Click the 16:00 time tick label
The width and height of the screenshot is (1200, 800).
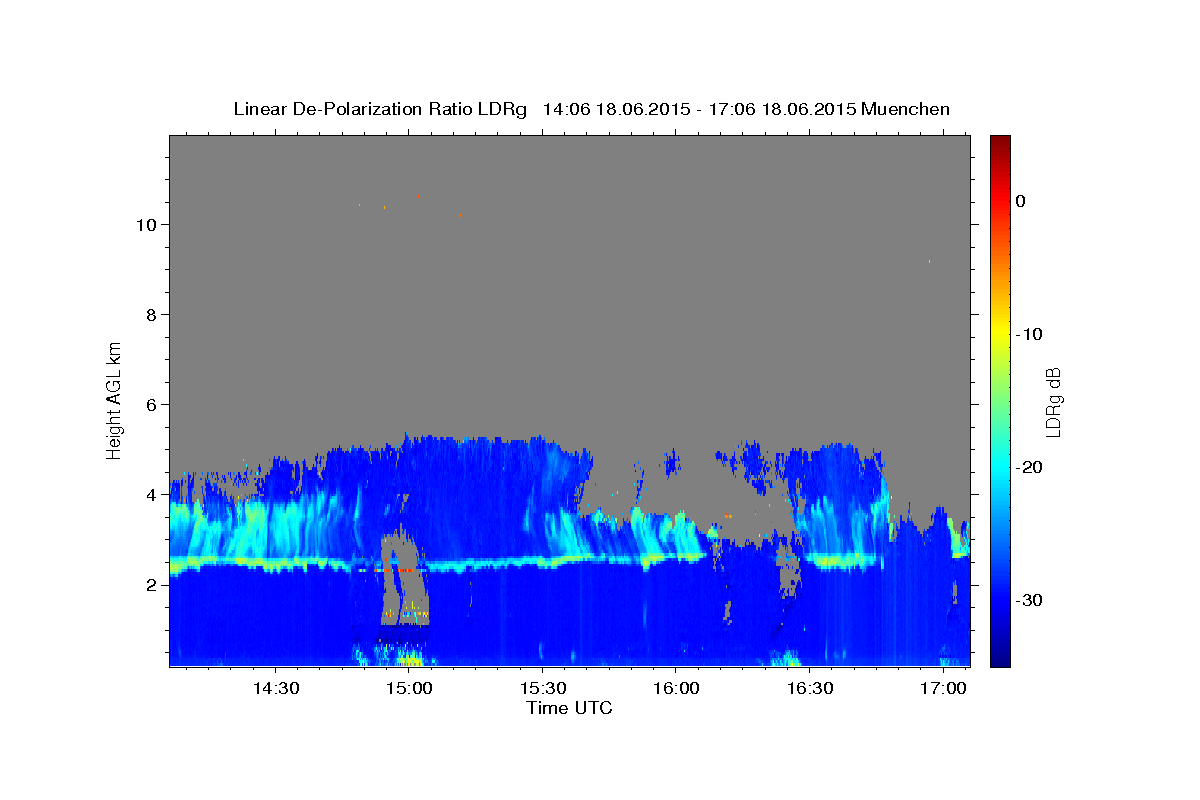[675, 689]
